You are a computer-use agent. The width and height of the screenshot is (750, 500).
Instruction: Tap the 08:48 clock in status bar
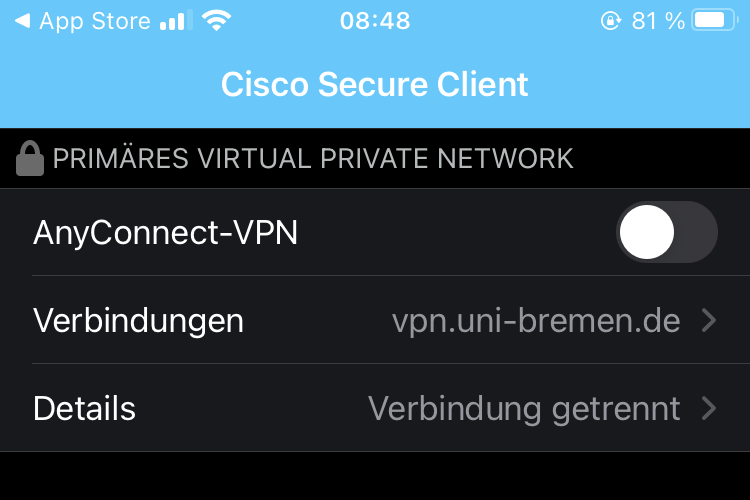pyautogui.click(x=374, y=21)
